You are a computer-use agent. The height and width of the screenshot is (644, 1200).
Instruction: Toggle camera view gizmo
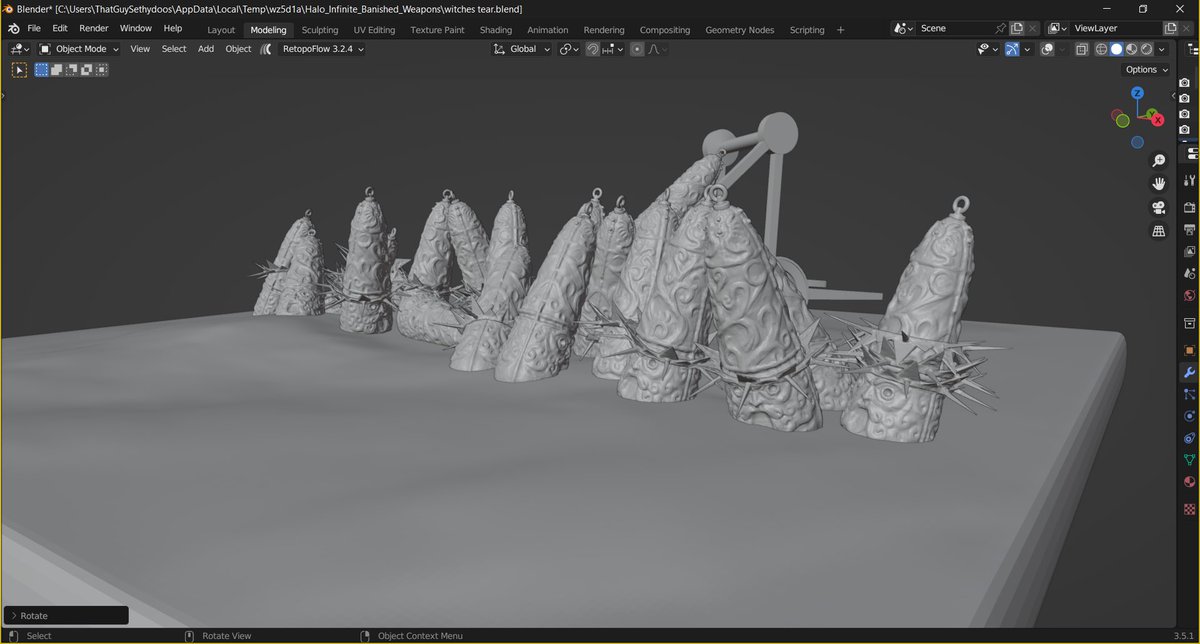[x=1159, y=208]
